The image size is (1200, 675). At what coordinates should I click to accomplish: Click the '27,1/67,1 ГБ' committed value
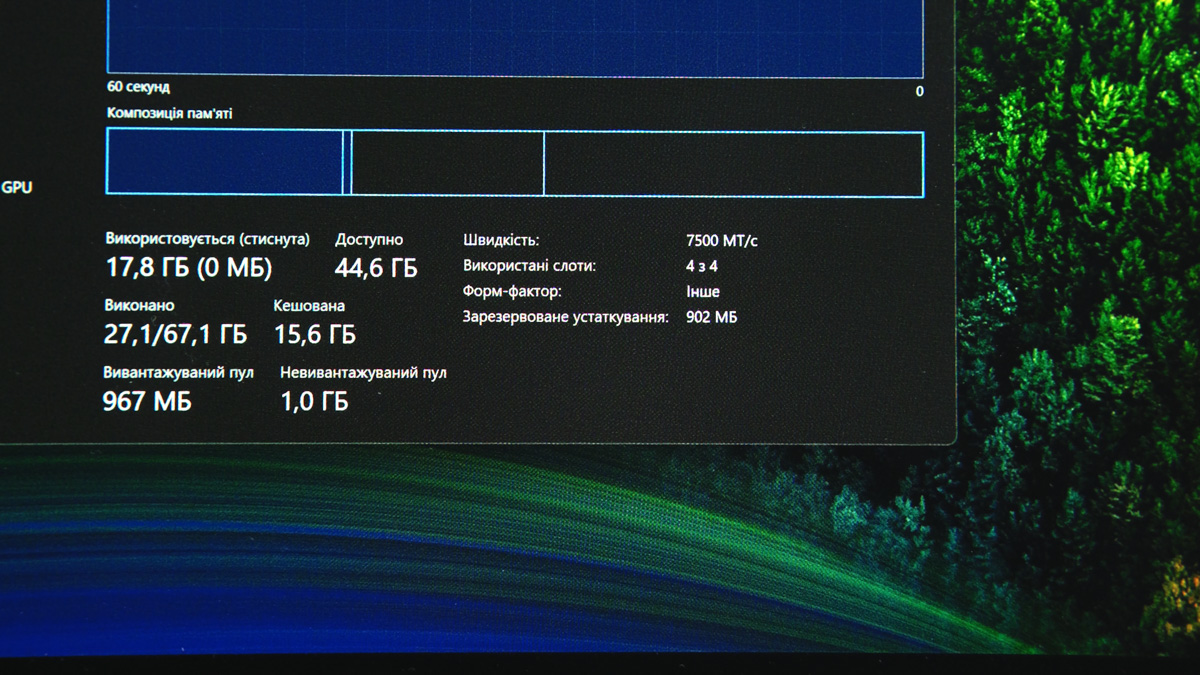(175, 334)
